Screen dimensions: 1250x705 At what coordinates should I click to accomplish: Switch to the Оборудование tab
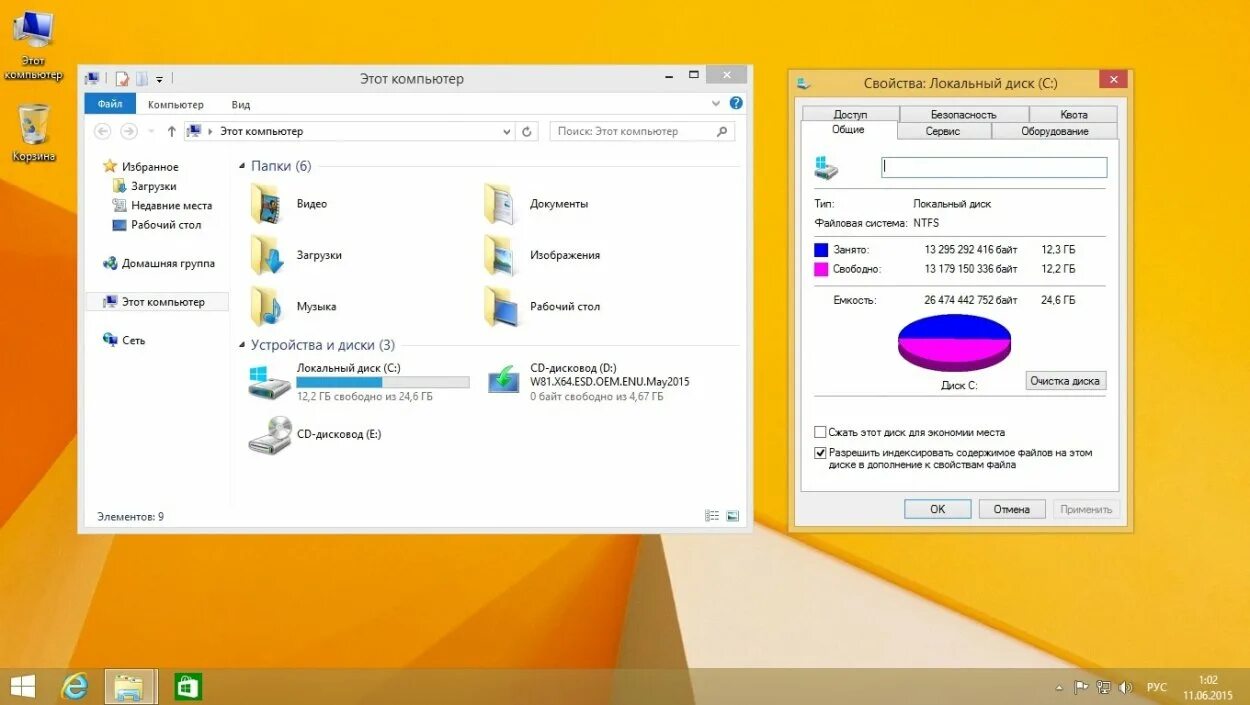coord(1055,131)
